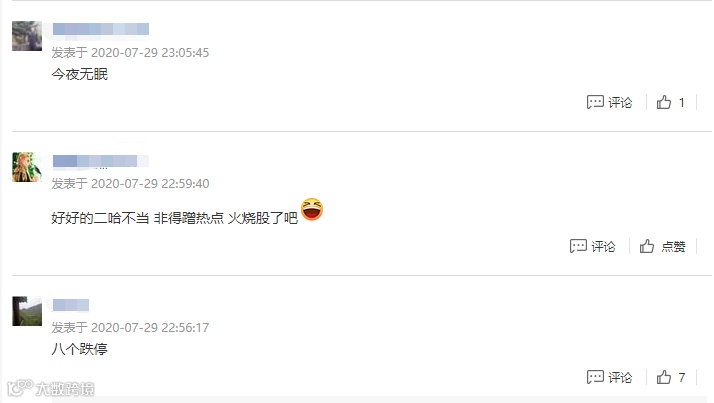Click the 大数跨境 watermark logo

[x=51, y=388]
